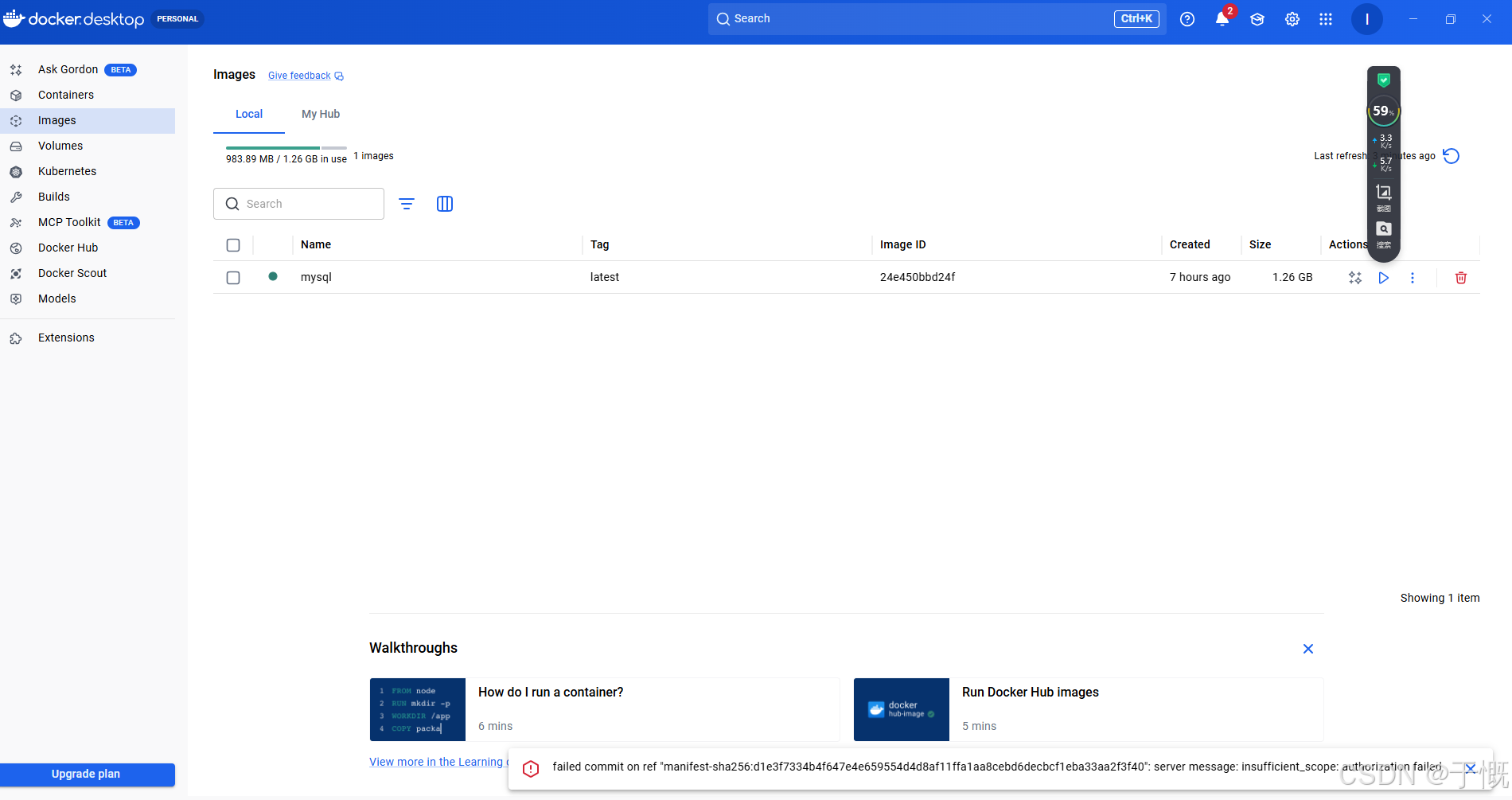Open Containers section
The image size is (1512, 800).
point(88,95)
